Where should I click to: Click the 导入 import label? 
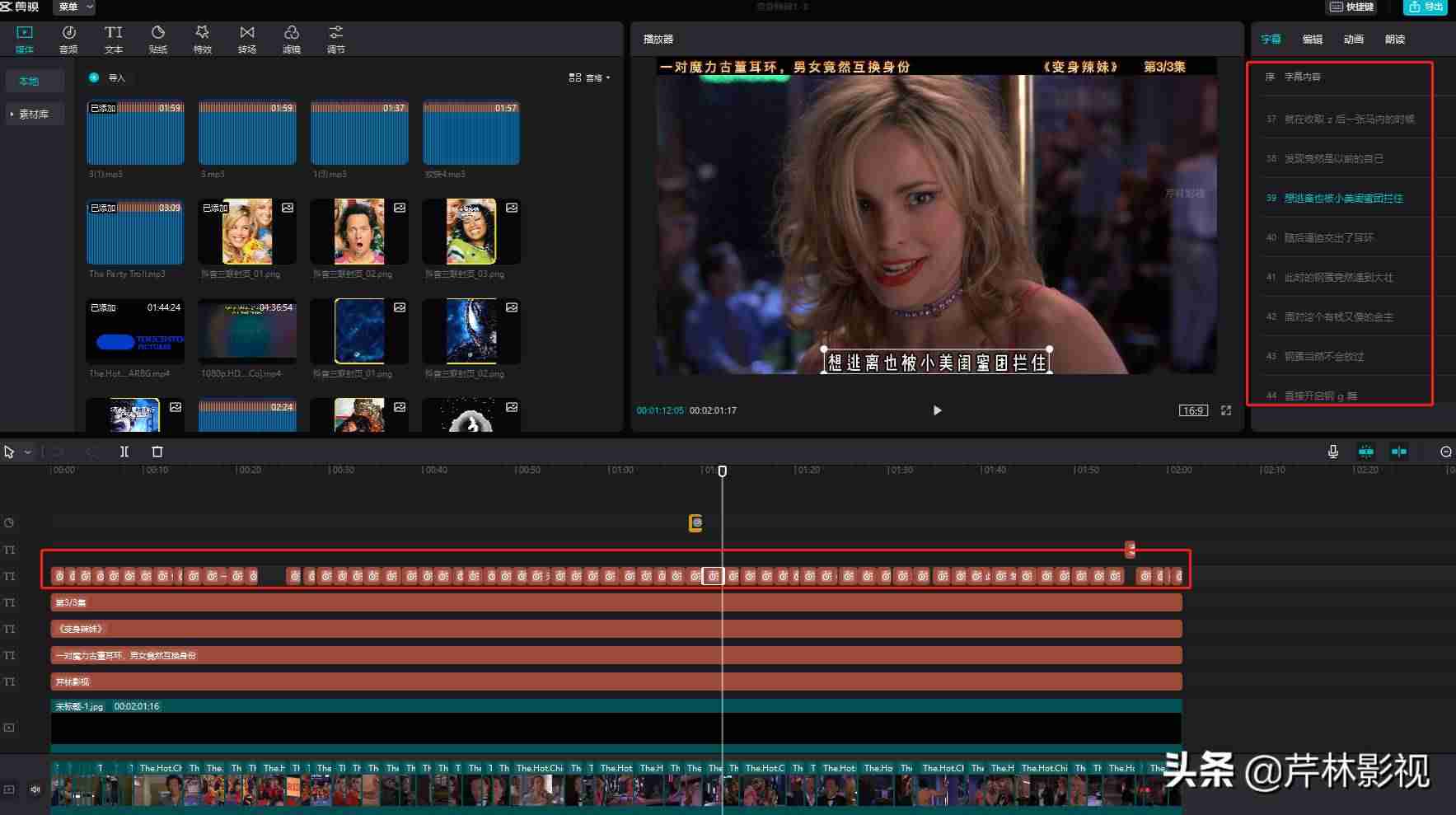coord(117,77)
